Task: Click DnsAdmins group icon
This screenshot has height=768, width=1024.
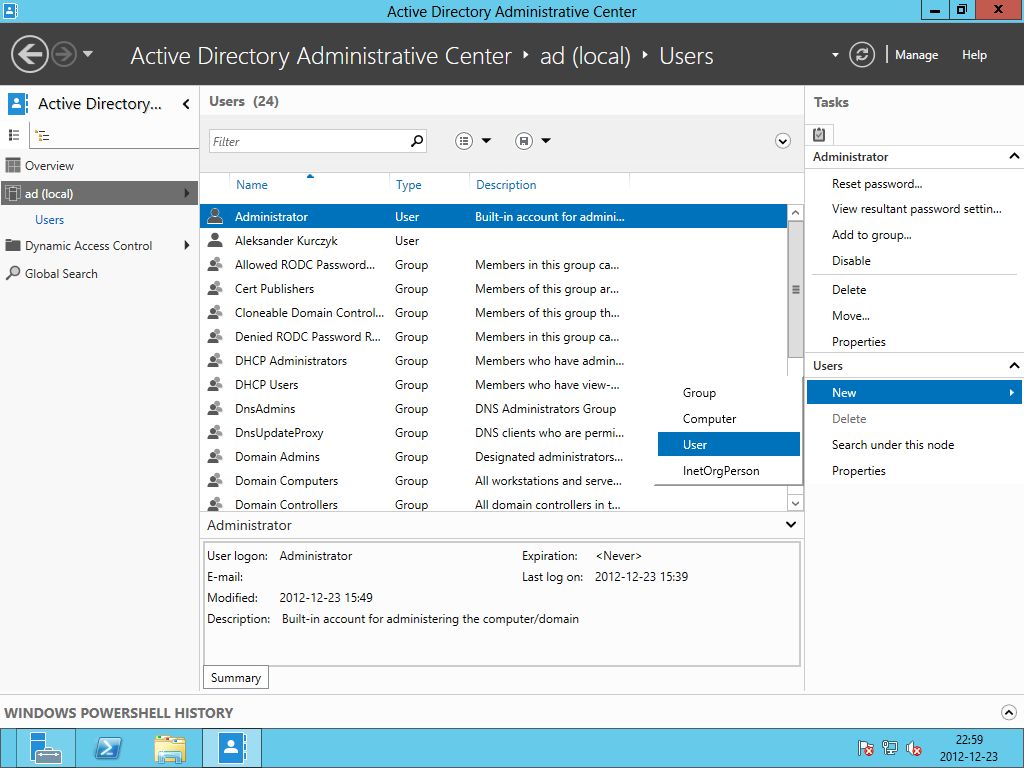Action: 215,409
